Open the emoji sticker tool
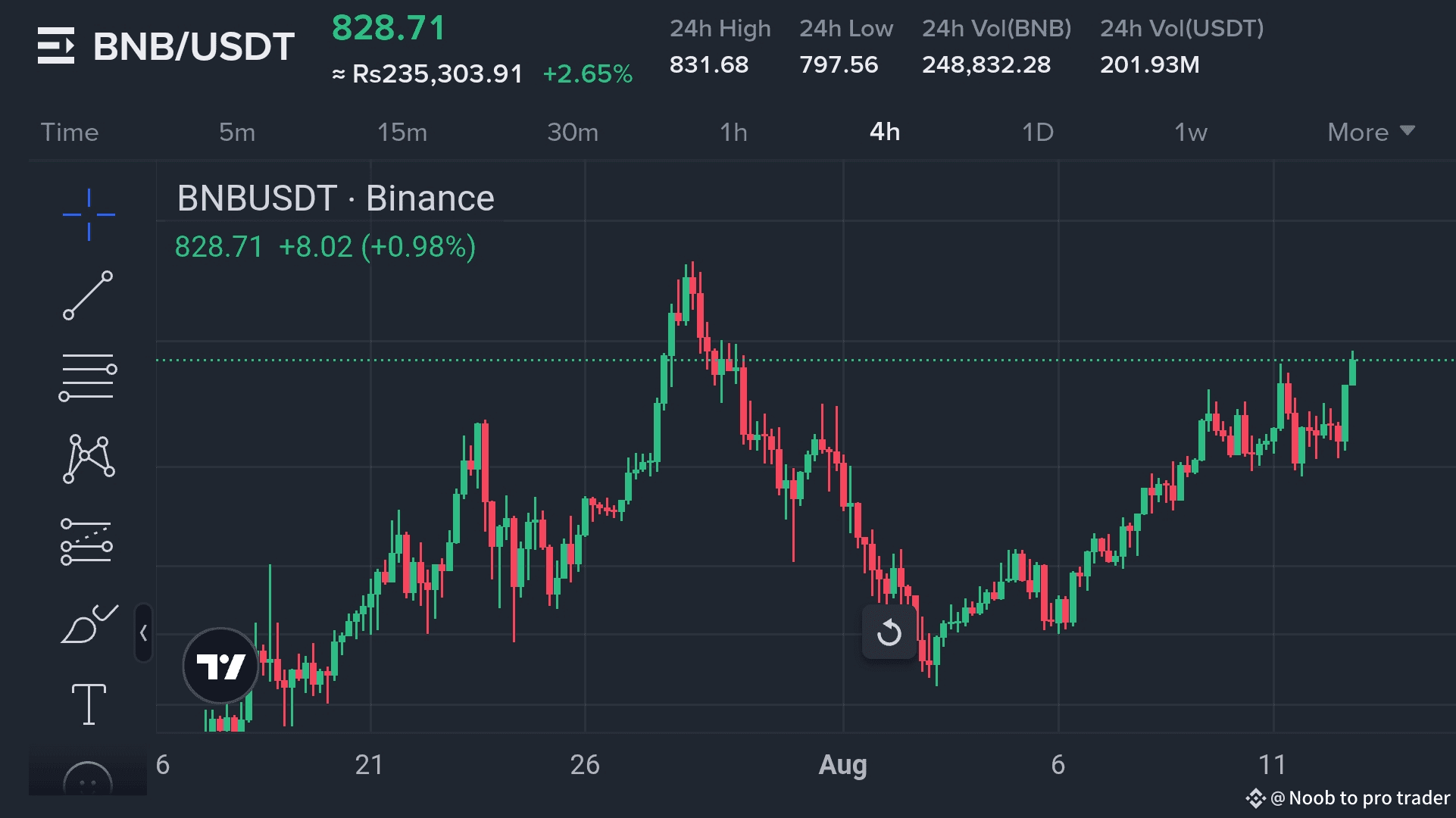Image resolution: width=1456 pixels, height=818 pixels. (88, 780)
